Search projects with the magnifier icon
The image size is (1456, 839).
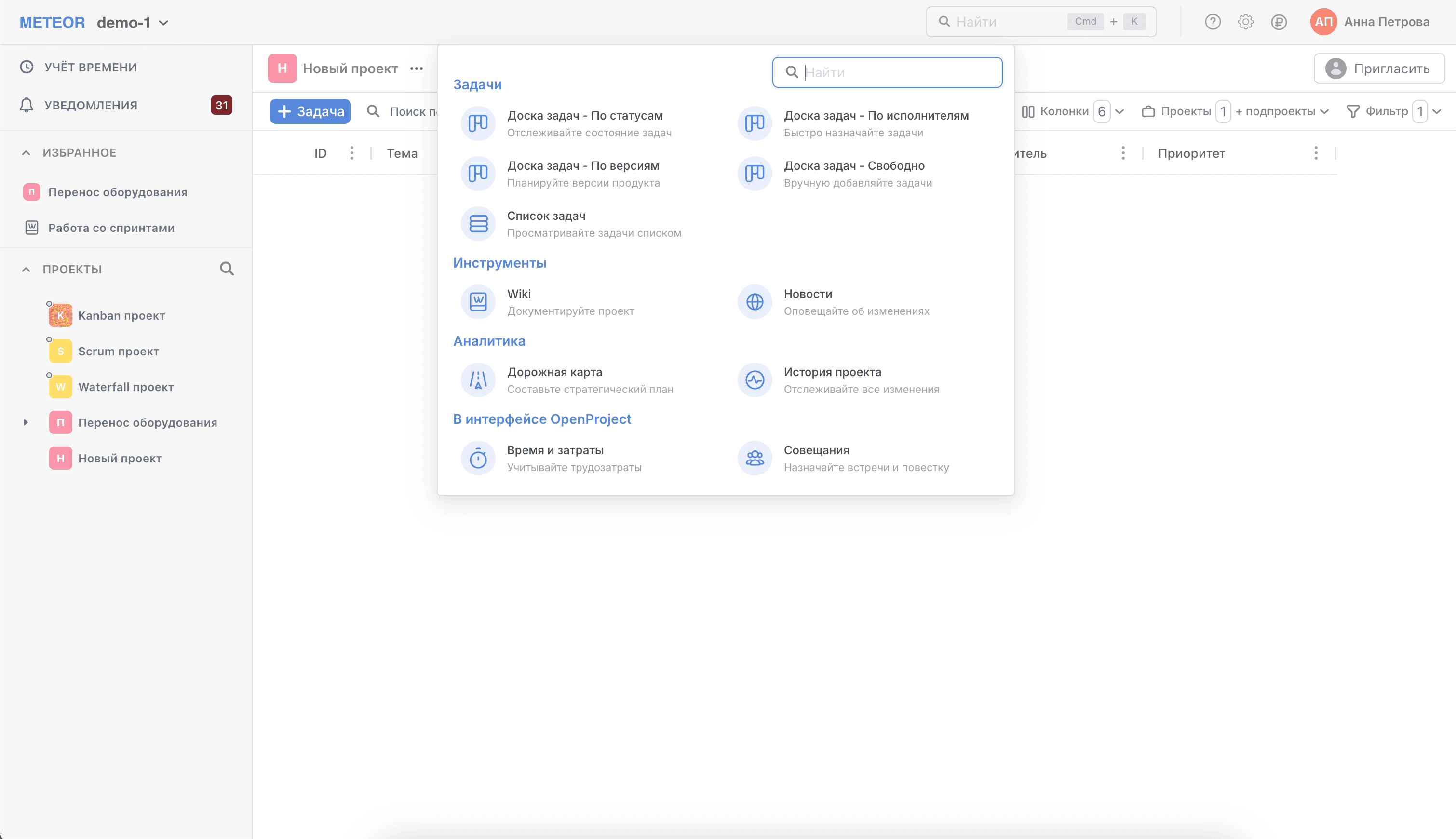(227, 269)
